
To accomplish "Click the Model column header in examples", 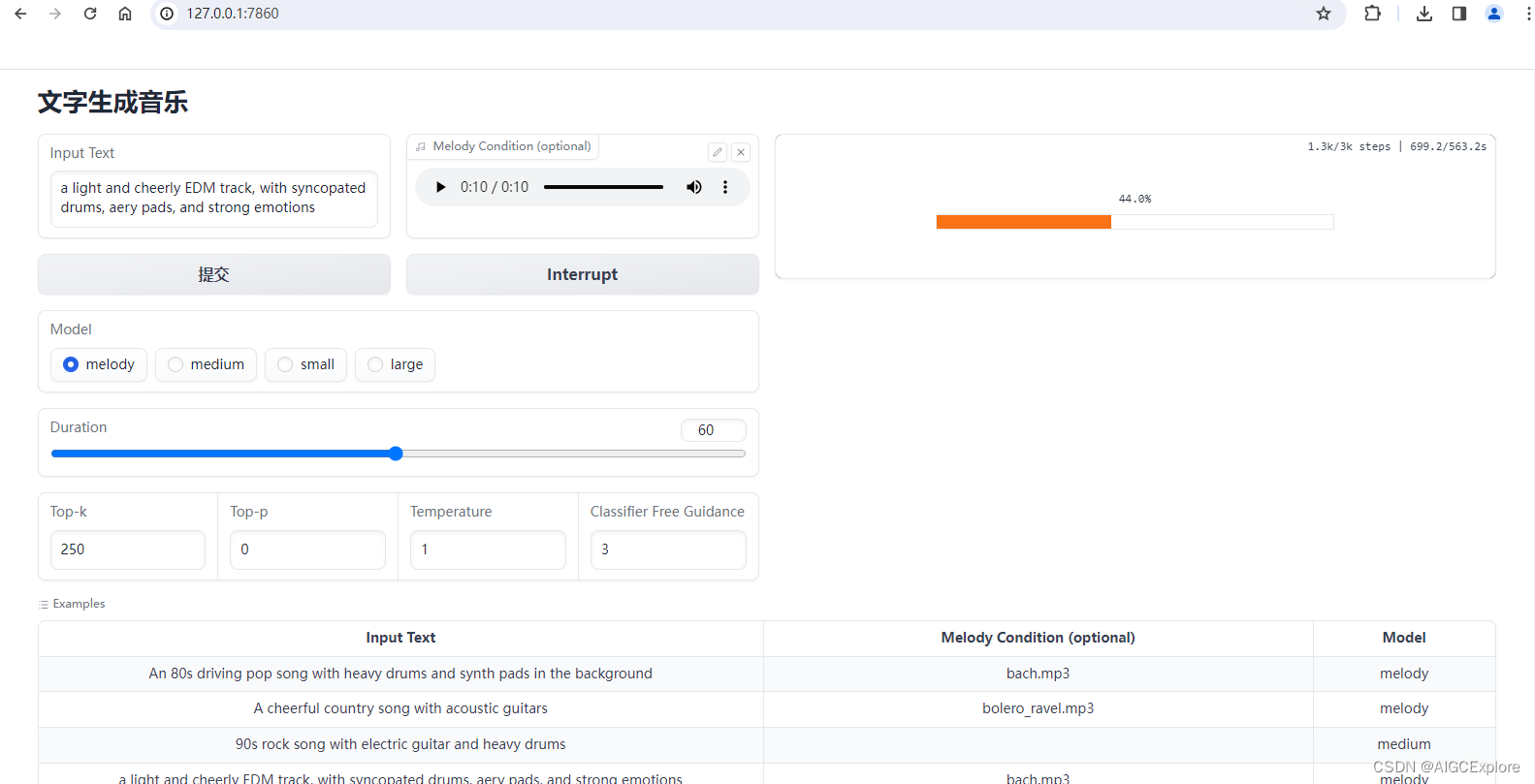I will 1404,638.
